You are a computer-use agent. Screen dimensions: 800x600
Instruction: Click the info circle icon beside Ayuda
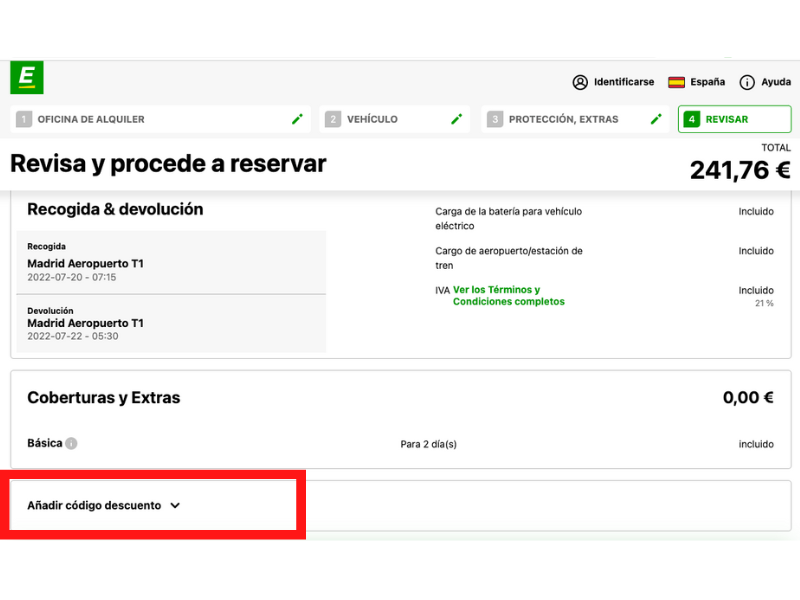[x=747, y=82]
